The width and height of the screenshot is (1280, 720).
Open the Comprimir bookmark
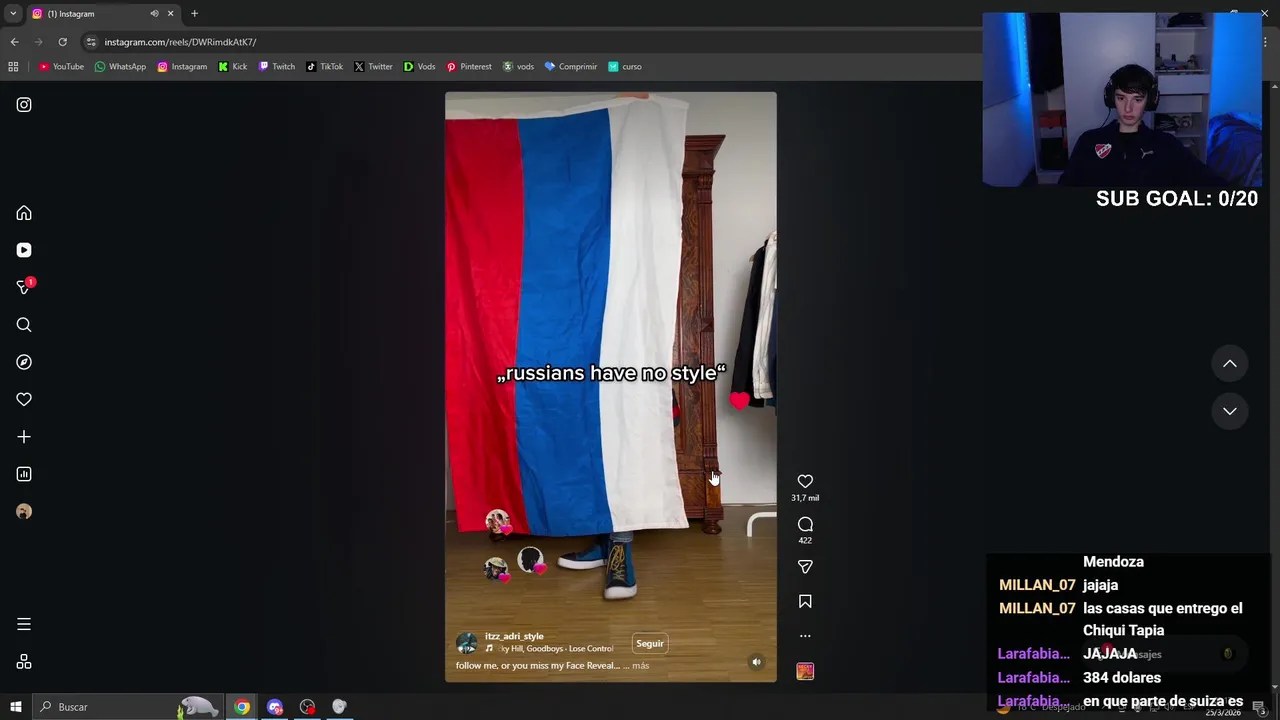[571, 67]
